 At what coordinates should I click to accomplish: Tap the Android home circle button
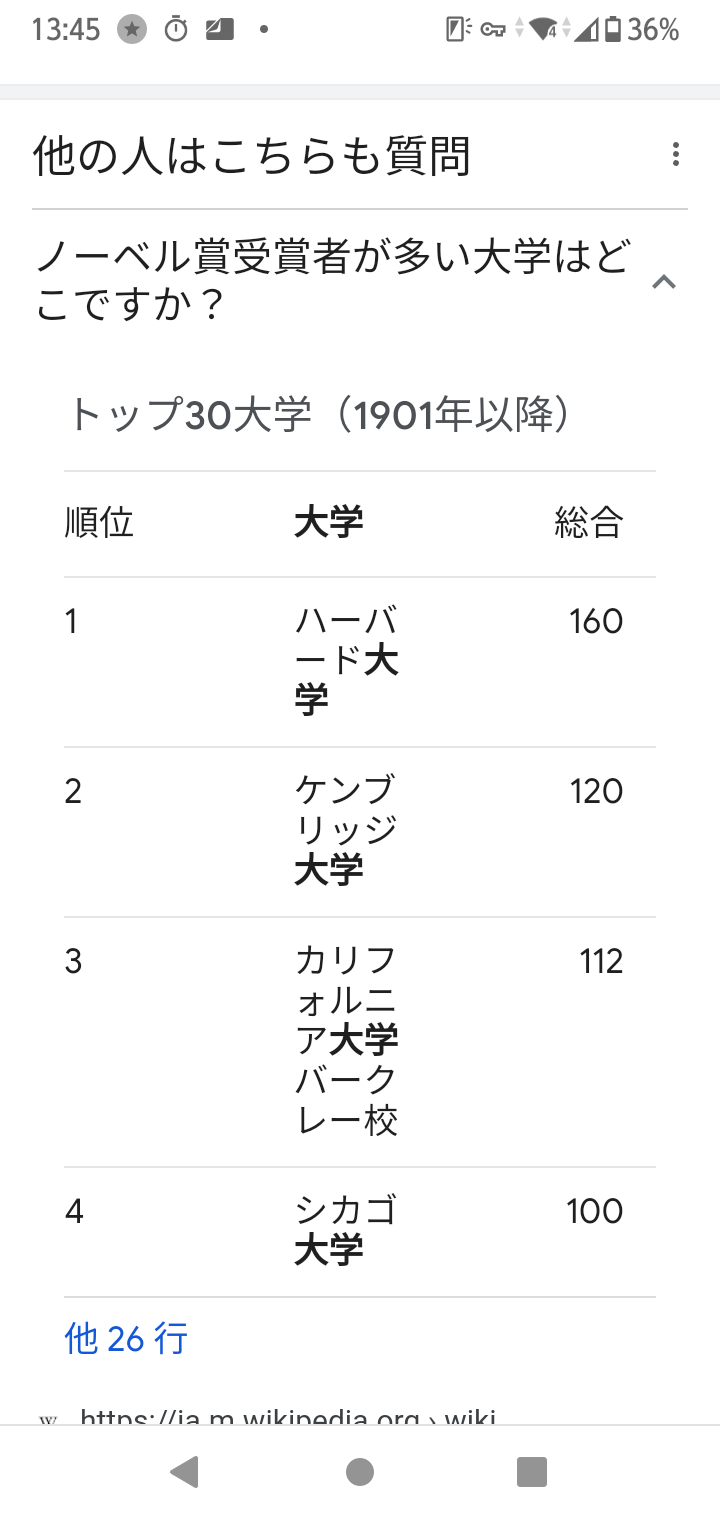[x=360, y=1472]
